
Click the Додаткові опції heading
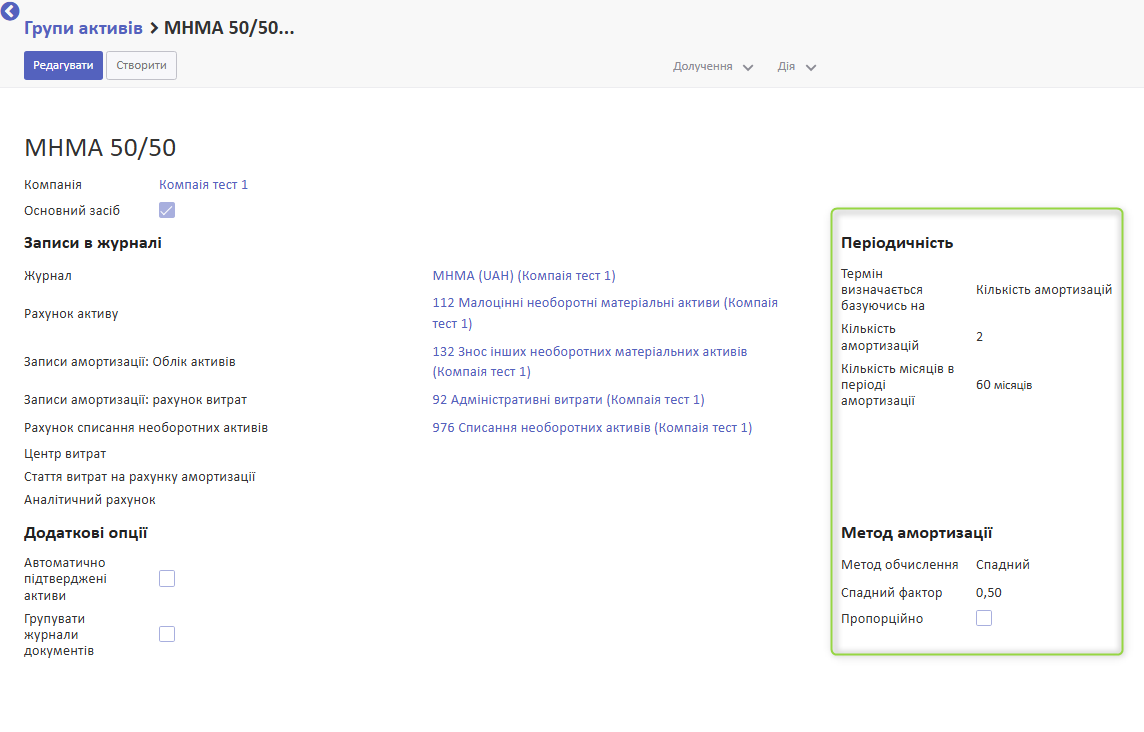(85, 533)
